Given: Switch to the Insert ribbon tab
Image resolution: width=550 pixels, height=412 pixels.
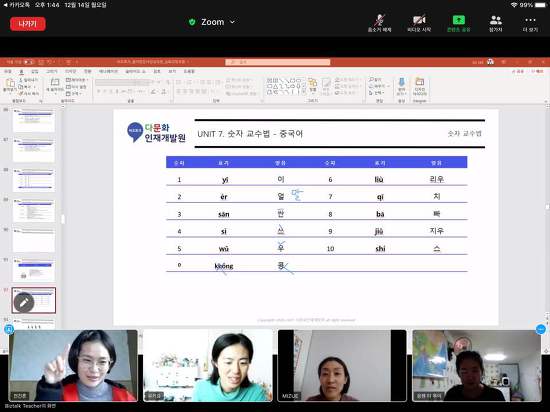Looking at the screenshot, I should (x=34, y=71).
